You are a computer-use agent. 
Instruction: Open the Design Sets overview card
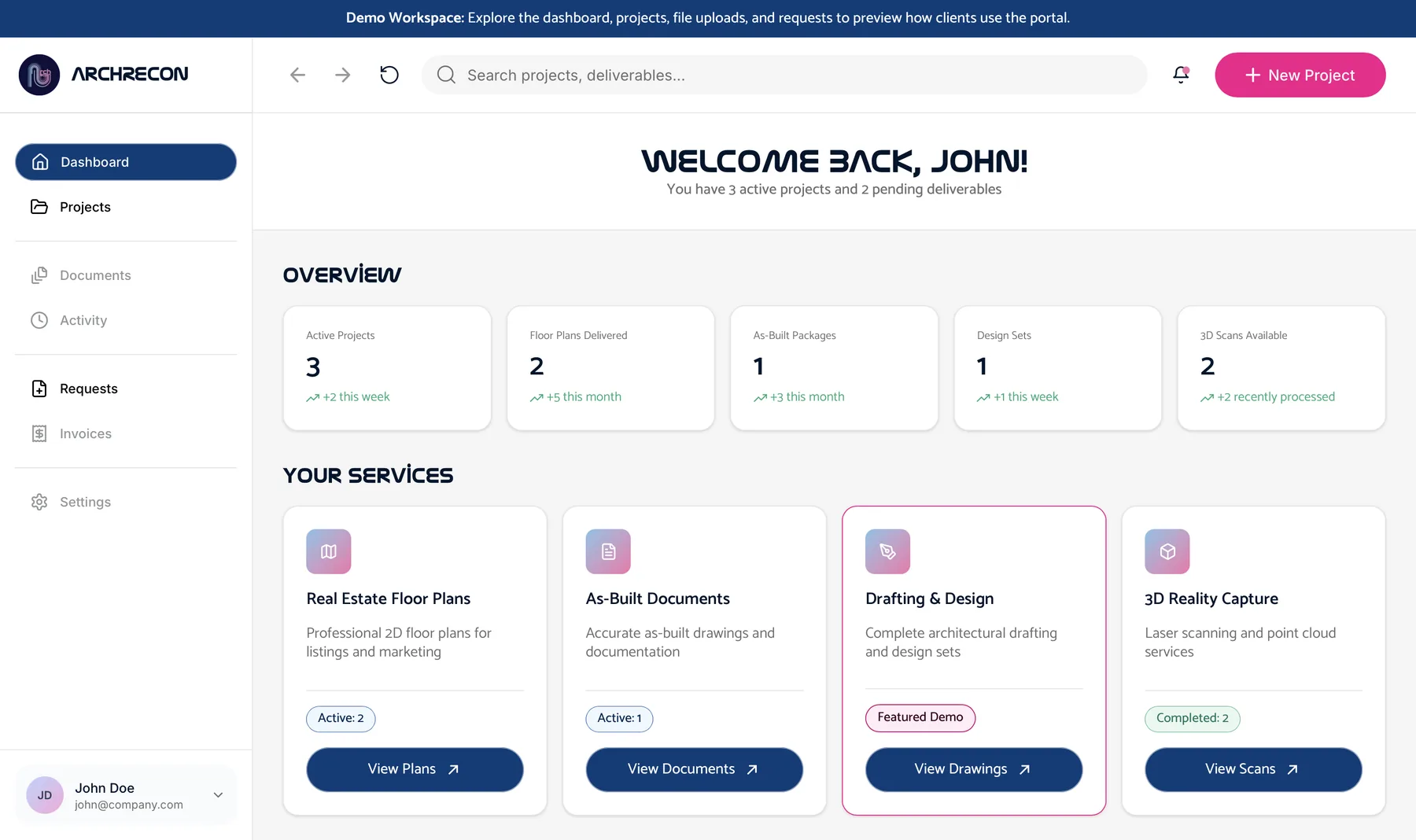click(1057, 368)
